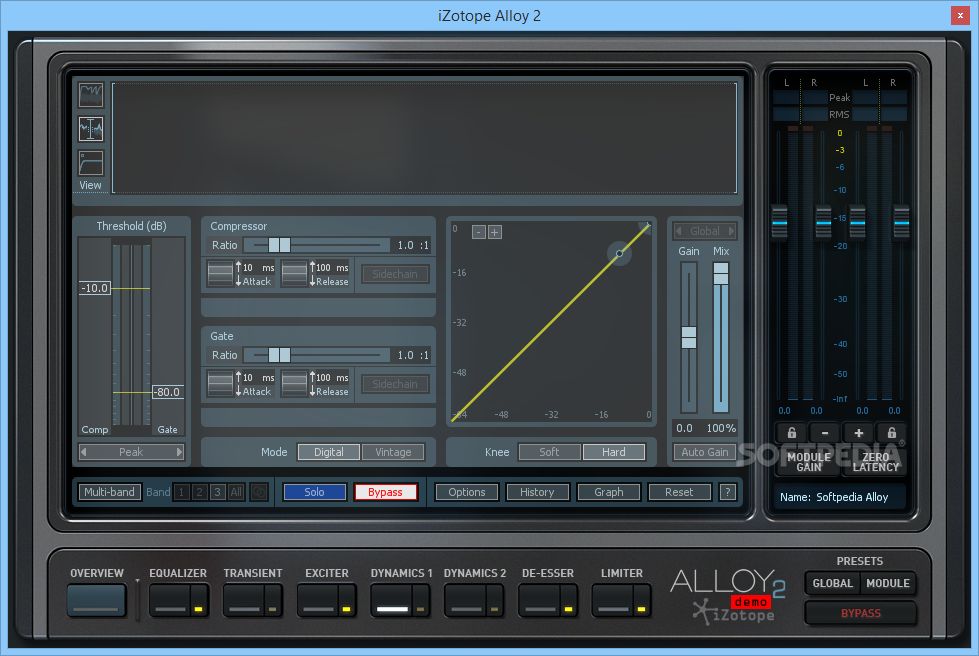This screenshot has width=979, height=656.
Task: Toggle De-Esser module power indicator
Action: [x=568, y=609]
